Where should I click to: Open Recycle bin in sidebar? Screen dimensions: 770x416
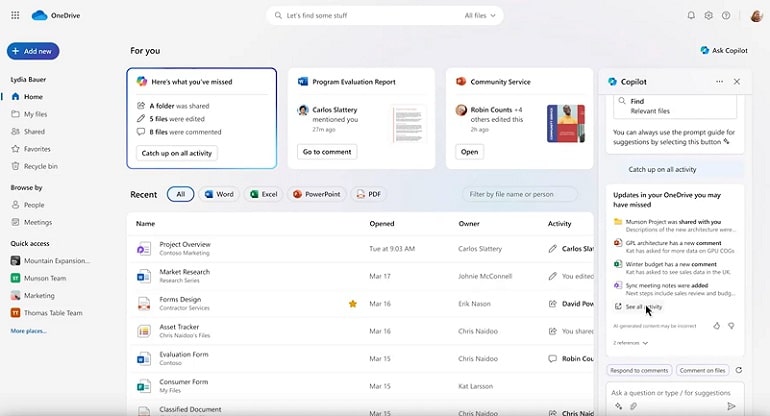pyautogui.click(x=34, y=166)
